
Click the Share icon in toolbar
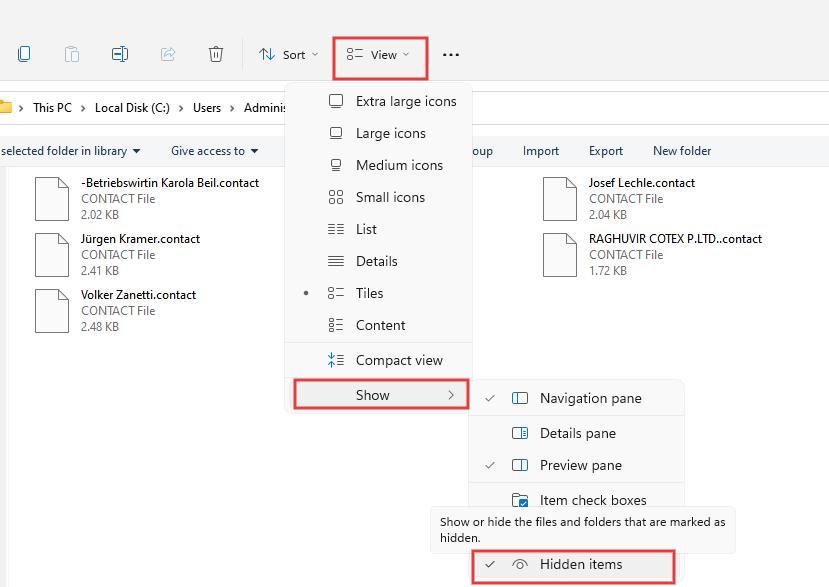pos(168,54)
